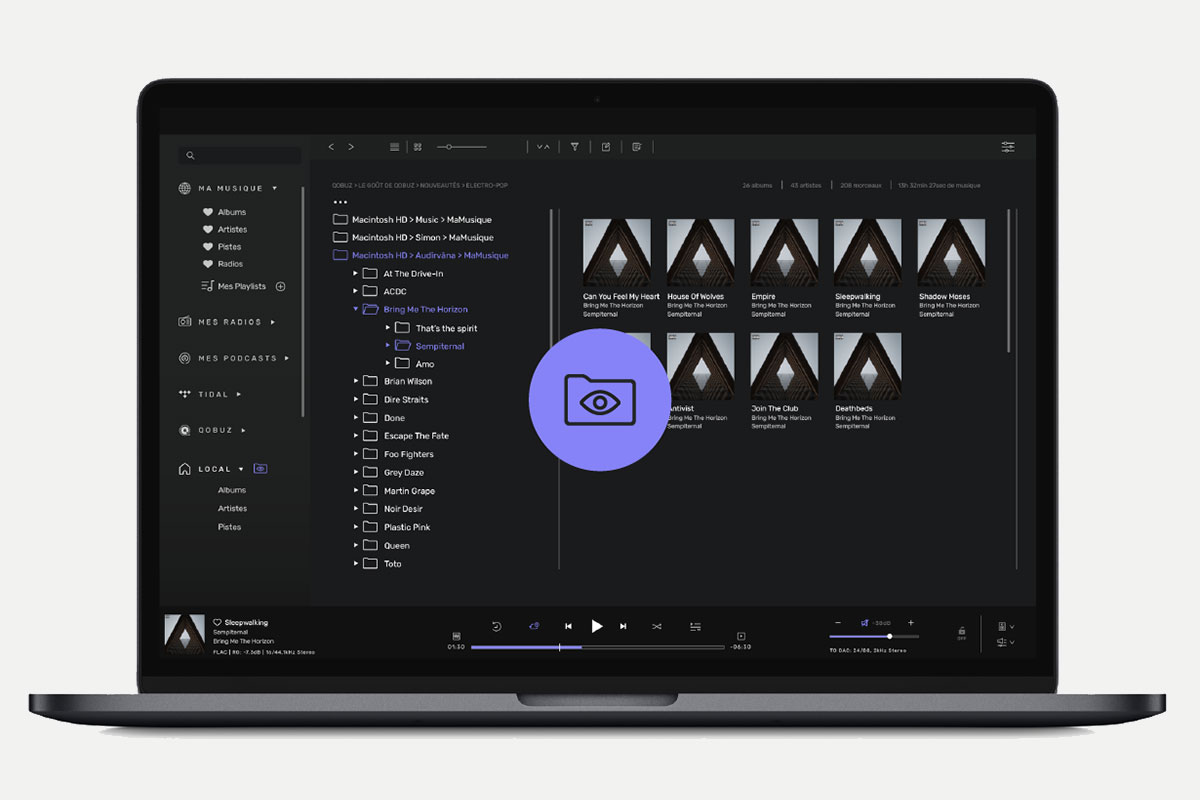
Task: Open the search field with the magnifier icon
Action: click(190, 155)
